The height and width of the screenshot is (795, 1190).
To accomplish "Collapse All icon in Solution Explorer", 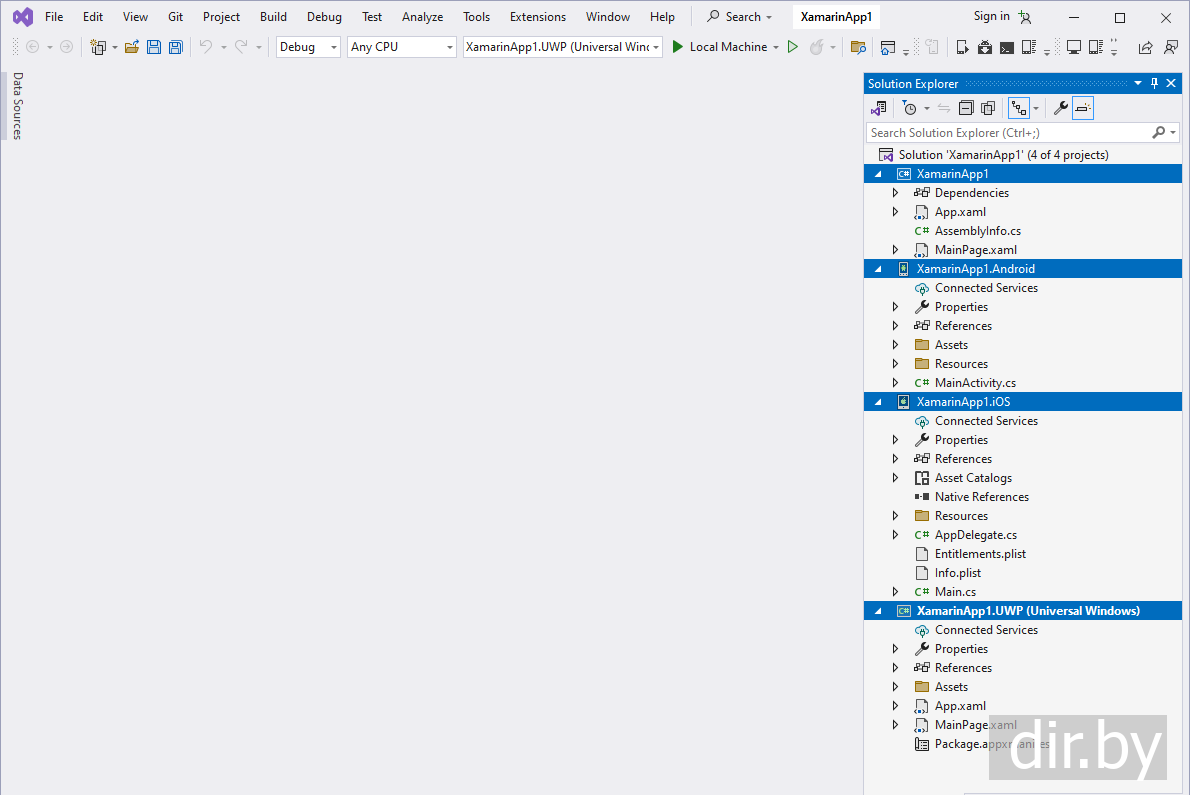I will point(965,108).
